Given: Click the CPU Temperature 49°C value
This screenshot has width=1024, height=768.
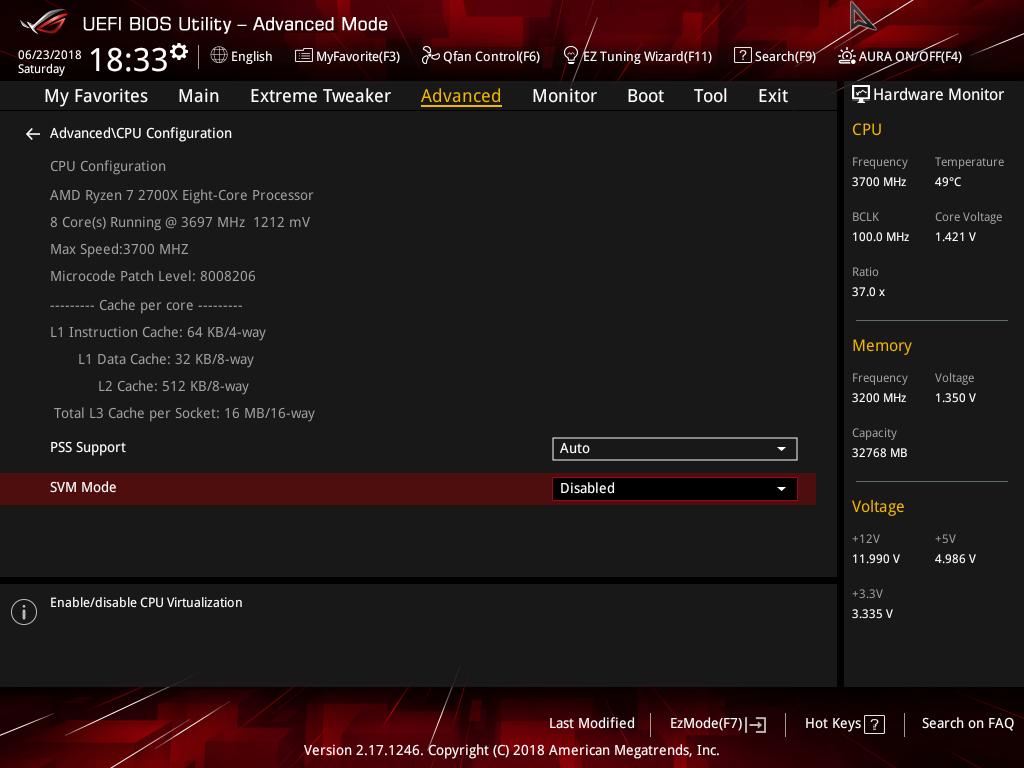Looking at the screenshot, I should pyautogui.click(x=948, y=182).
